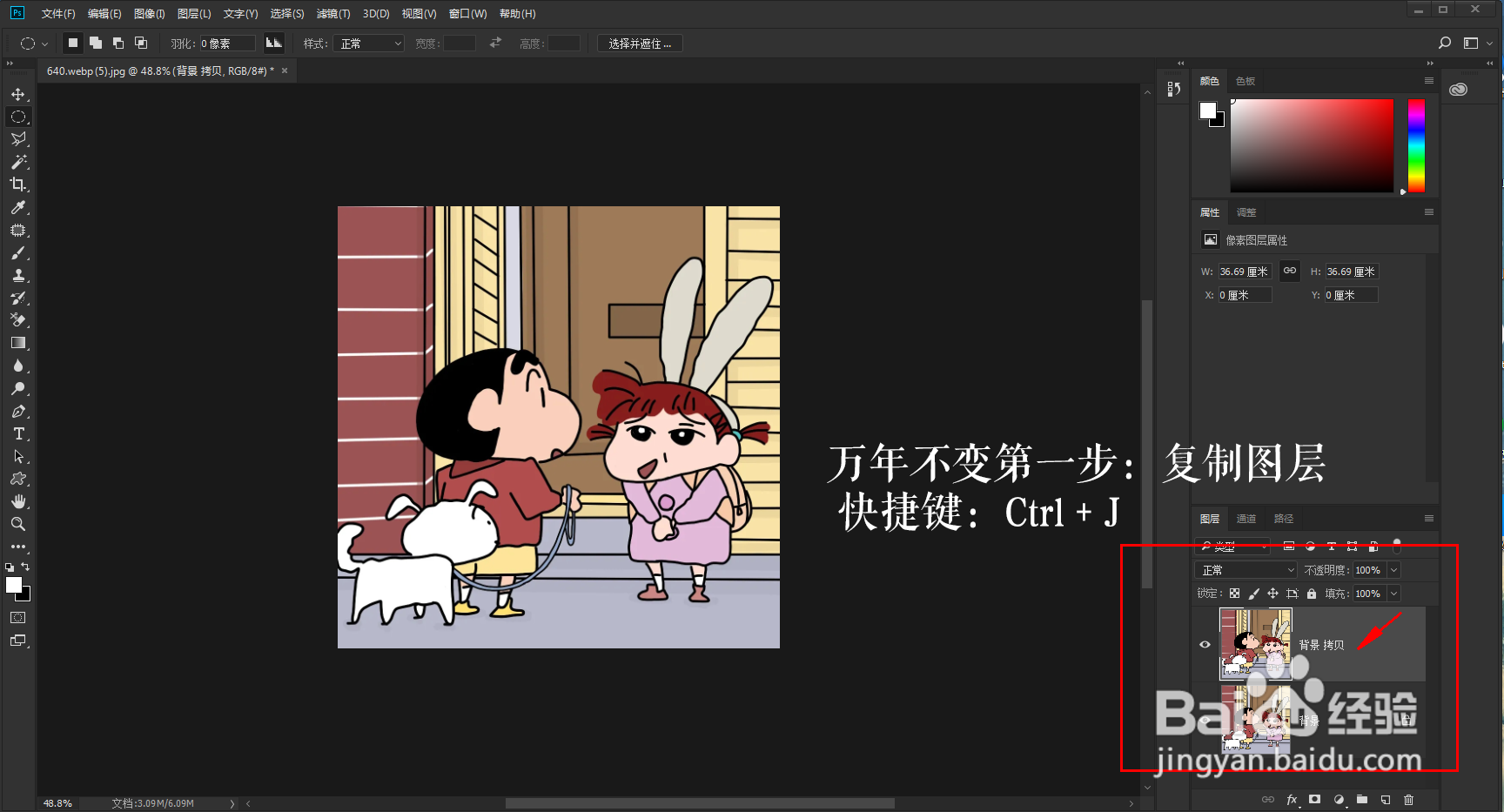Select the Eyedropper tool
This screenshot has width=1504, height=812.
click(18, 207)
